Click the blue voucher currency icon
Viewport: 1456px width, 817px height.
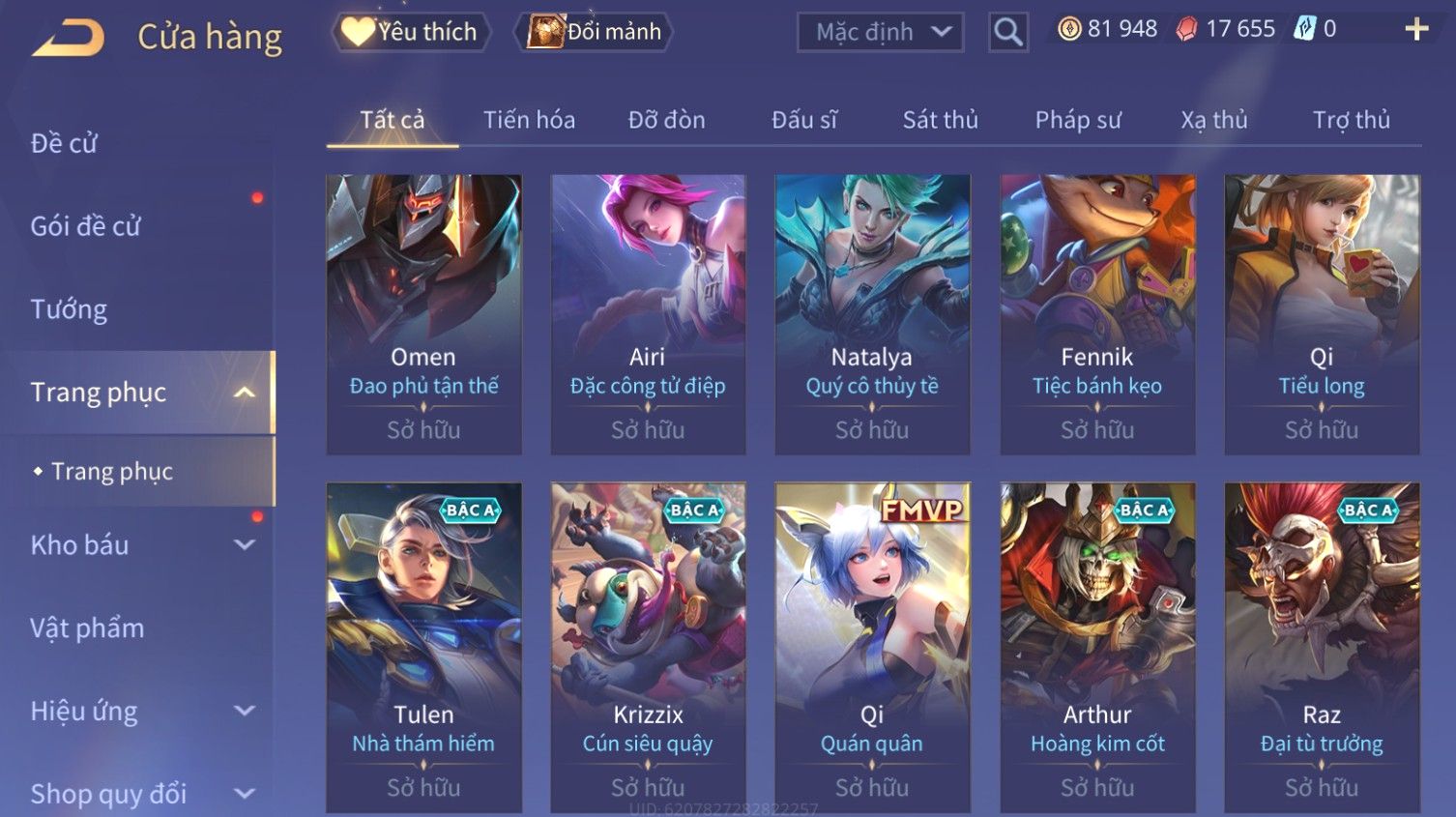click(1305, 29)
